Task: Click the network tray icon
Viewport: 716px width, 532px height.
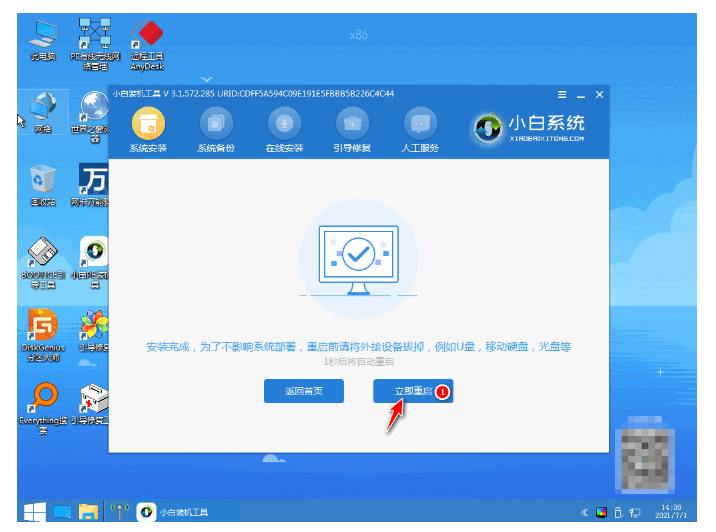Action: tap(635, 512)
